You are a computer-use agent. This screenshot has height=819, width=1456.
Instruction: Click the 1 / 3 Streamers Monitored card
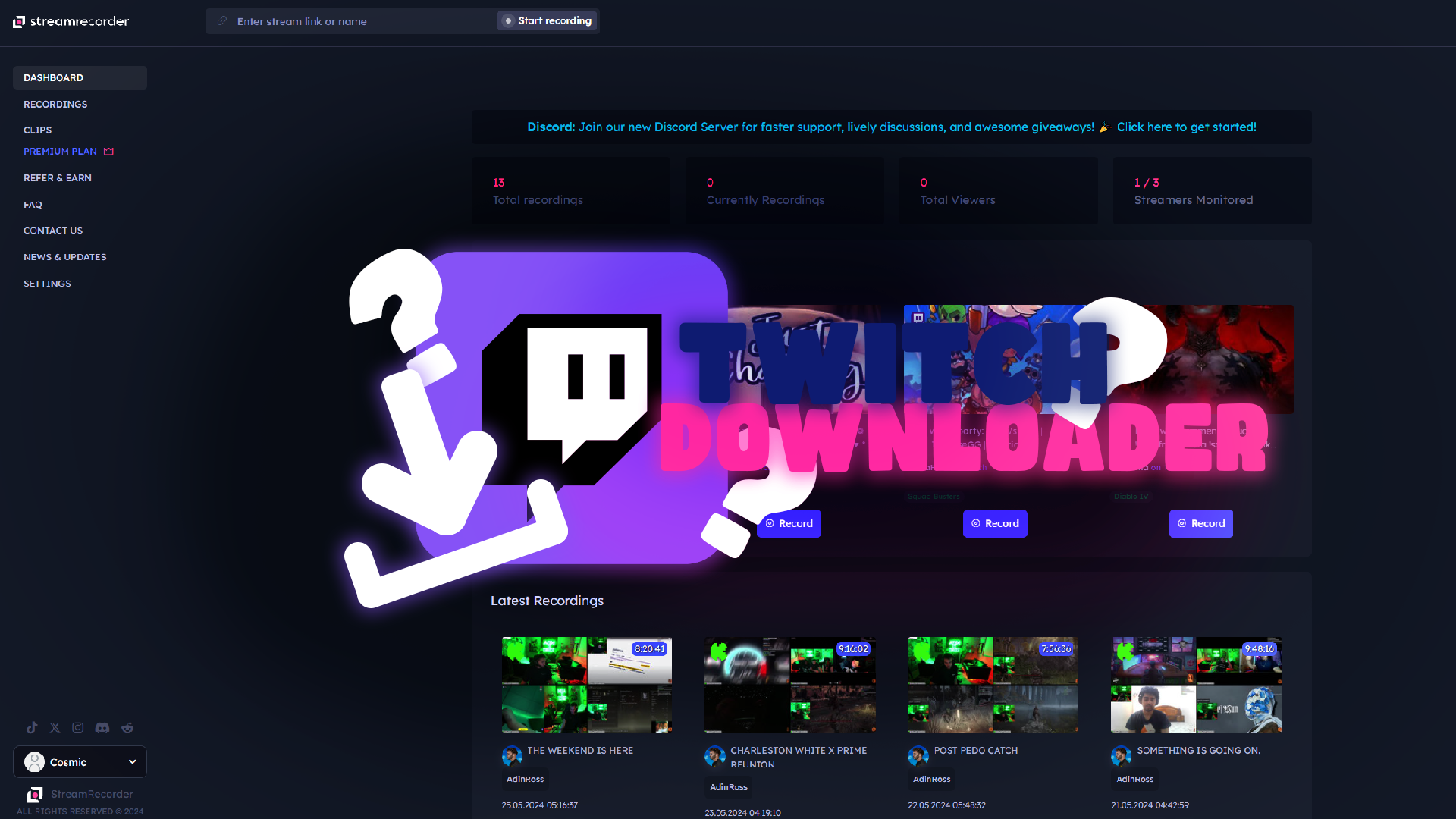click(x=1212, y=190)
